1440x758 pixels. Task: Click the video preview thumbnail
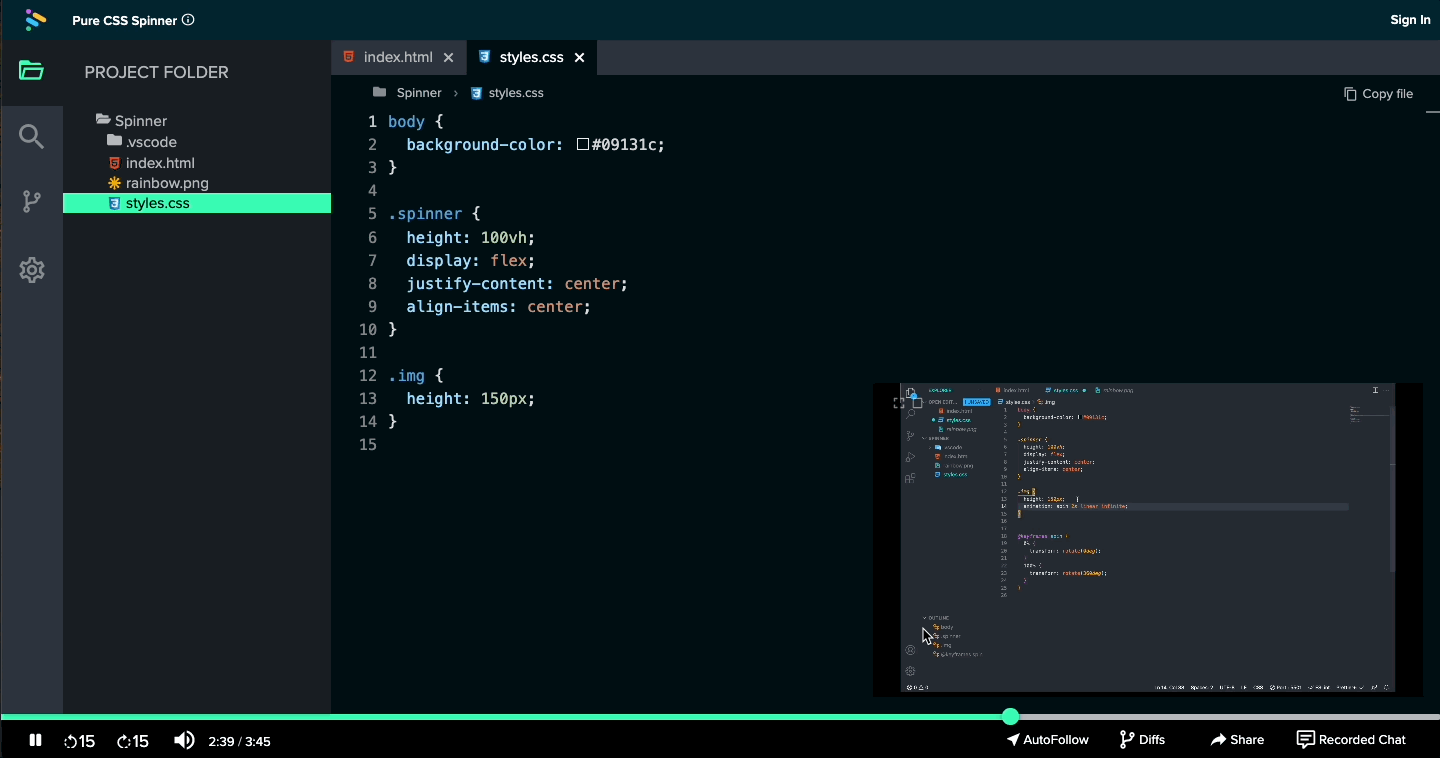[x=1147, y=538]
